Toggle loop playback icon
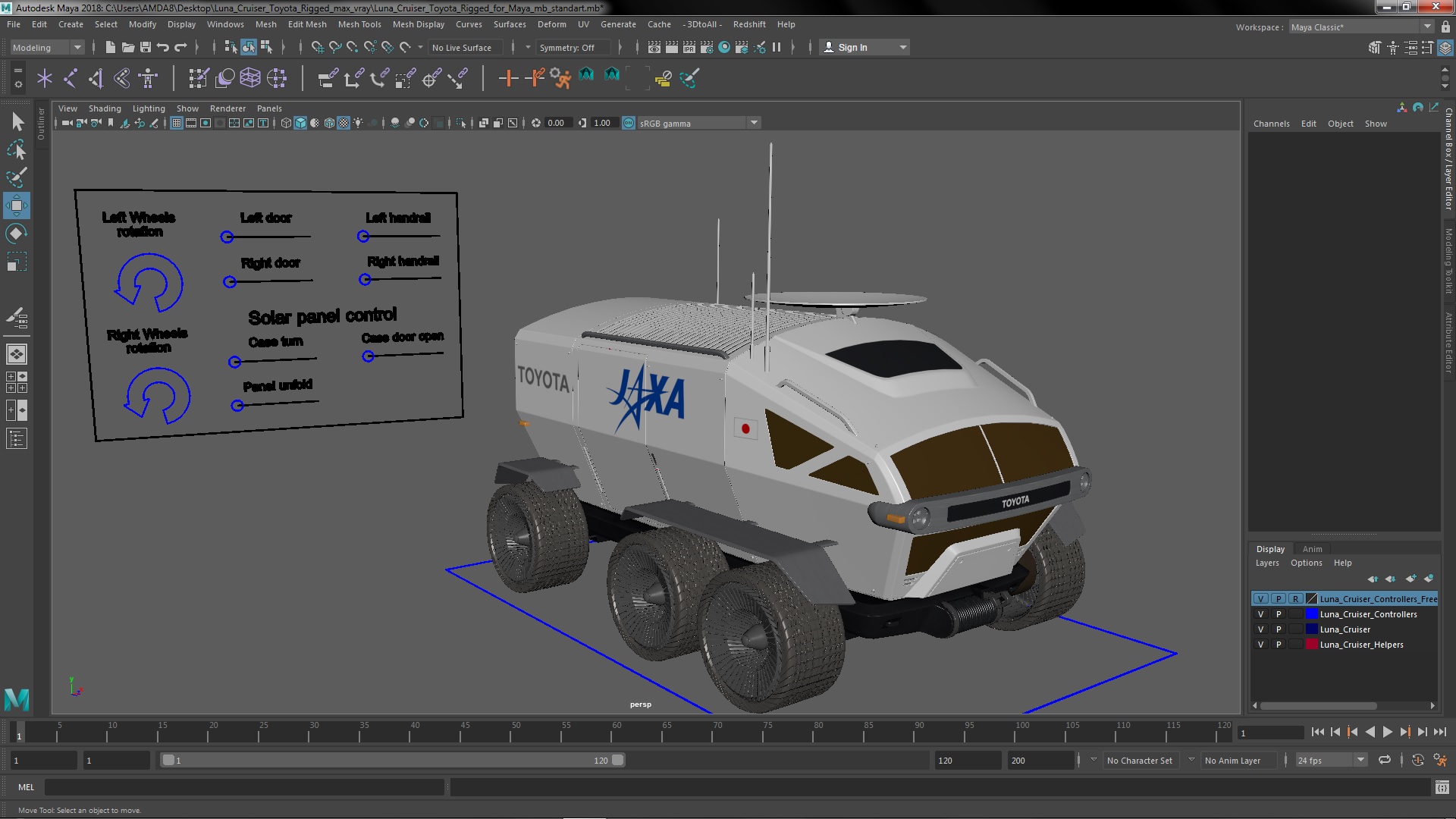The height and width of the screenshot is (819, 1456). (x=1385, y=760)
